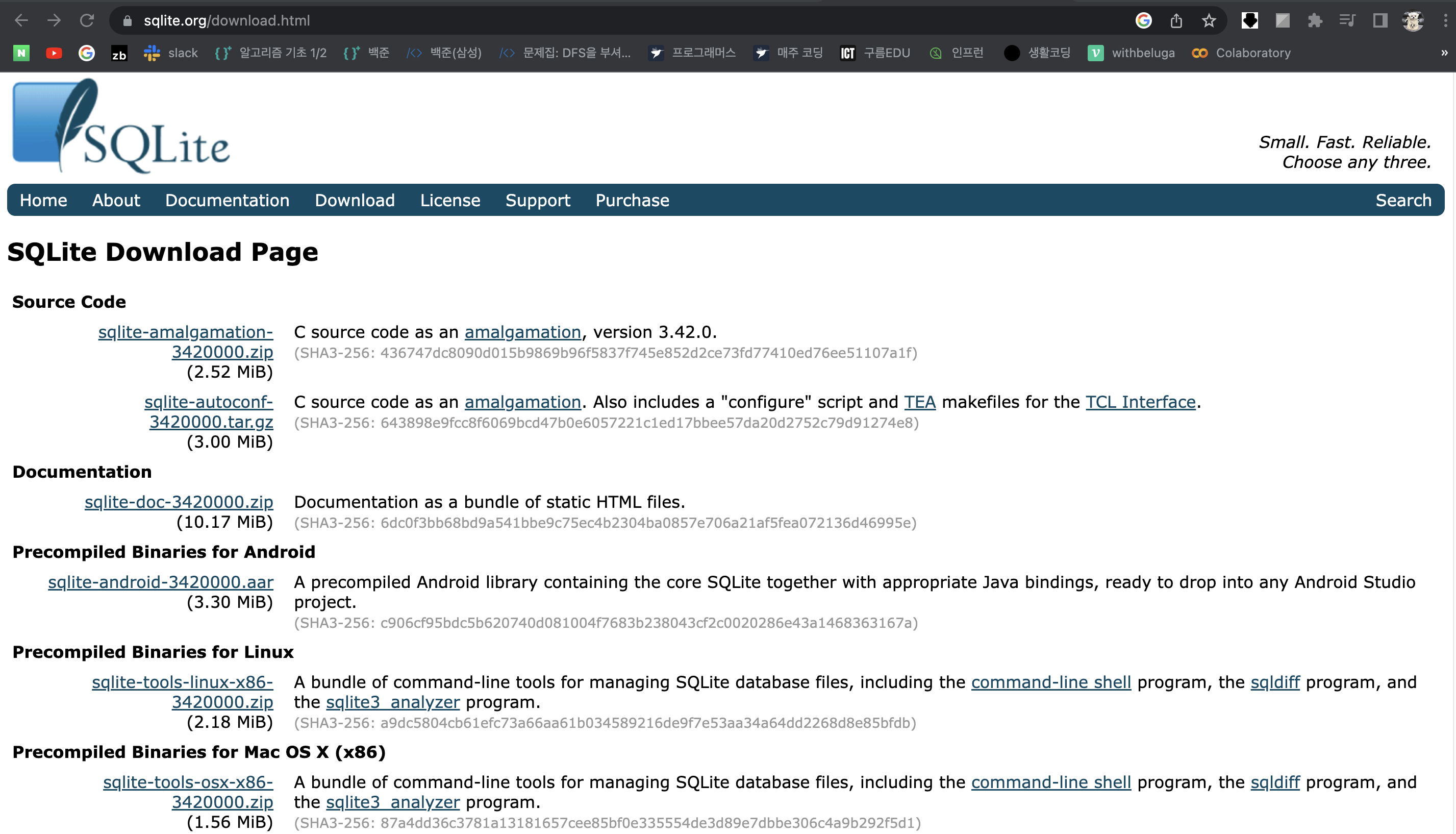Click the share icon in the address bar
This screenshot has width=1456, height=834.
point(1176,20)
